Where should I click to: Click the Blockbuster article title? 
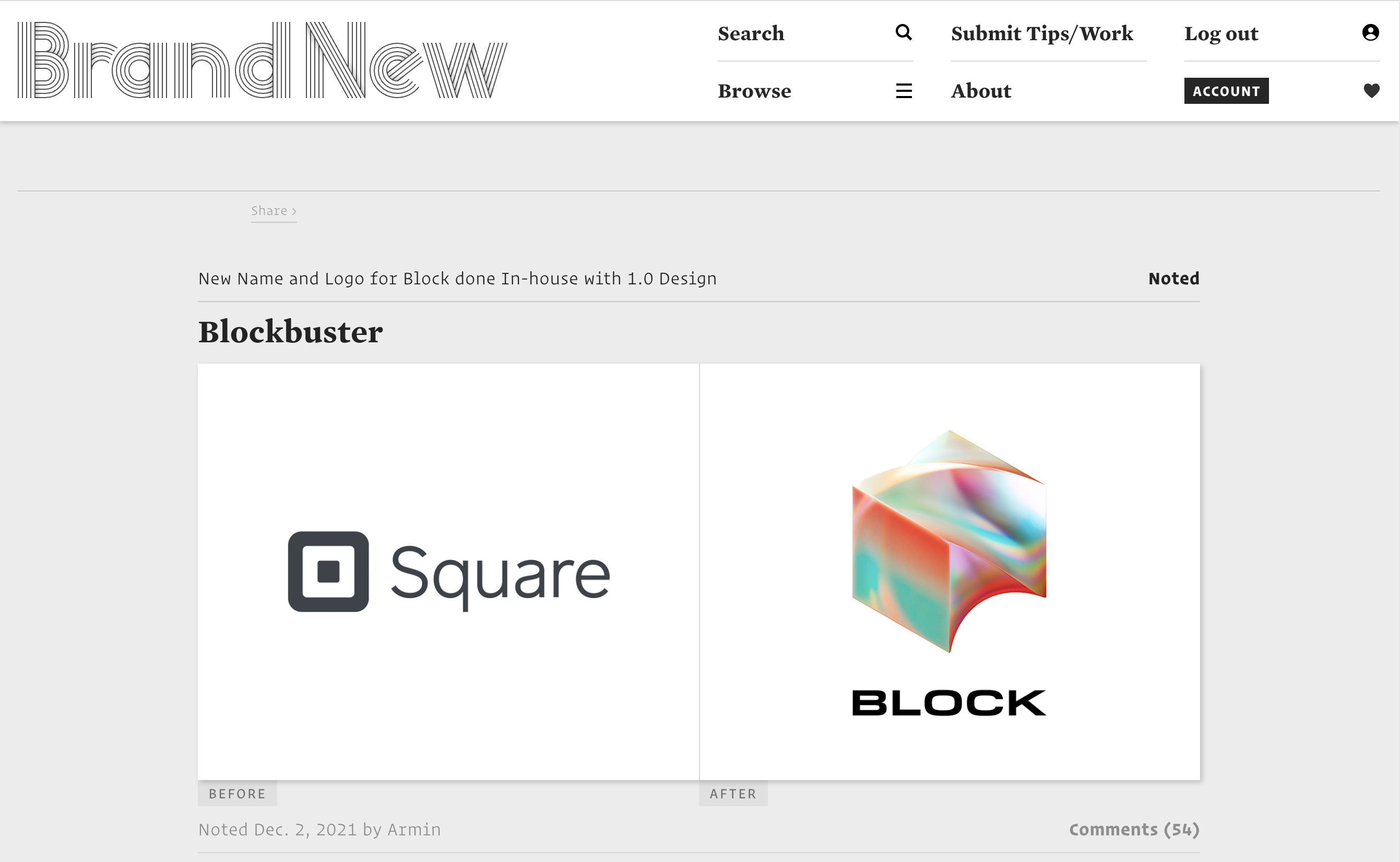(x=290, y=332)
